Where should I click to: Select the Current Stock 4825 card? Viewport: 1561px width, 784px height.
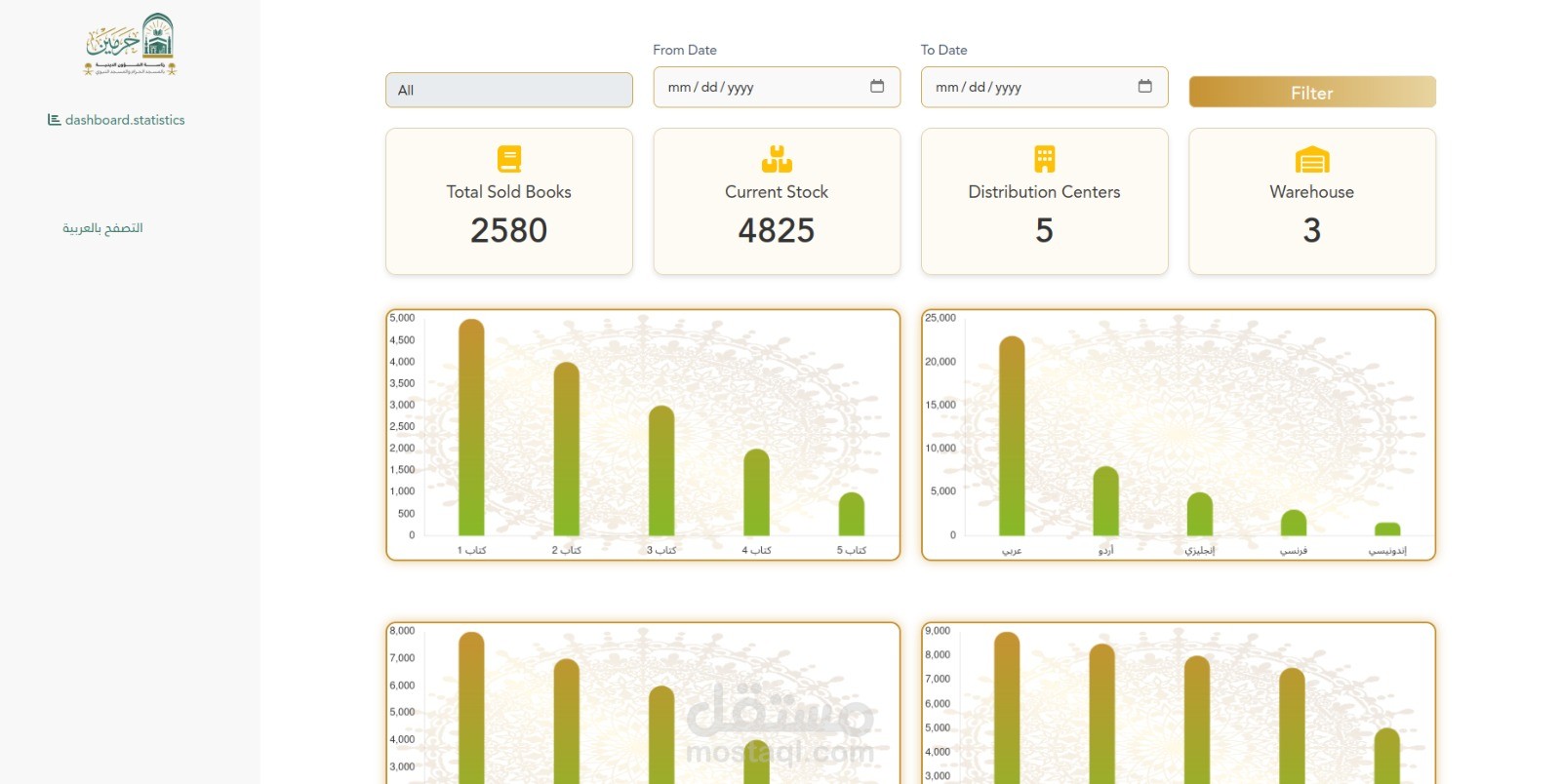[x=776, y=202]
